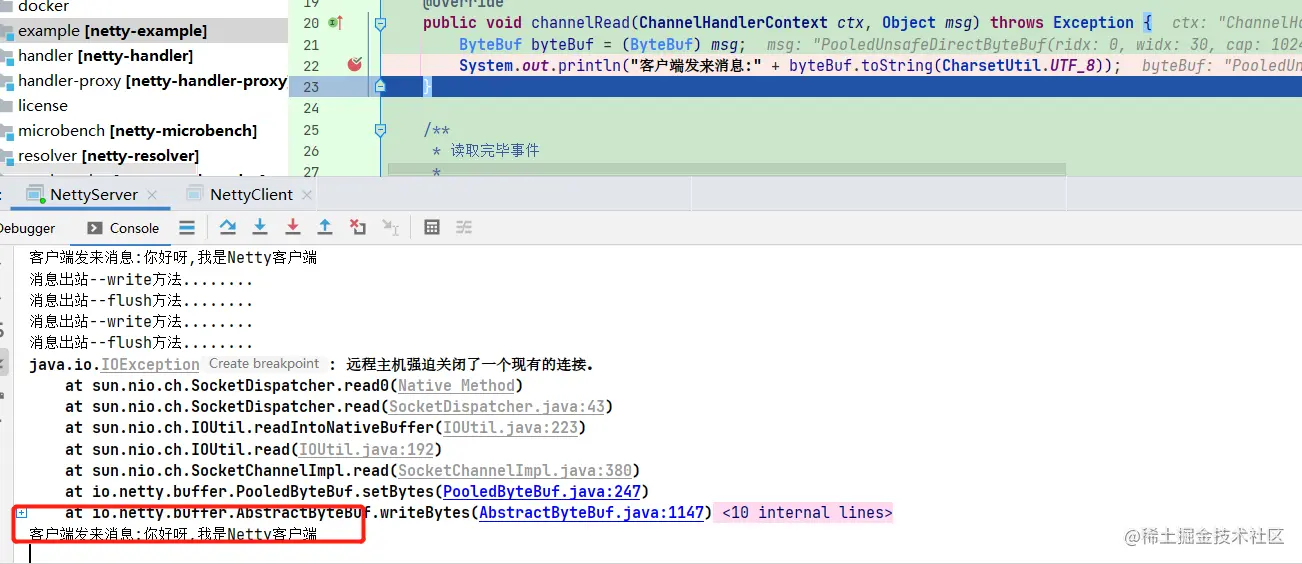Click the red Force Step Into icon
The image size is (1302, 564).
(292, 227)
